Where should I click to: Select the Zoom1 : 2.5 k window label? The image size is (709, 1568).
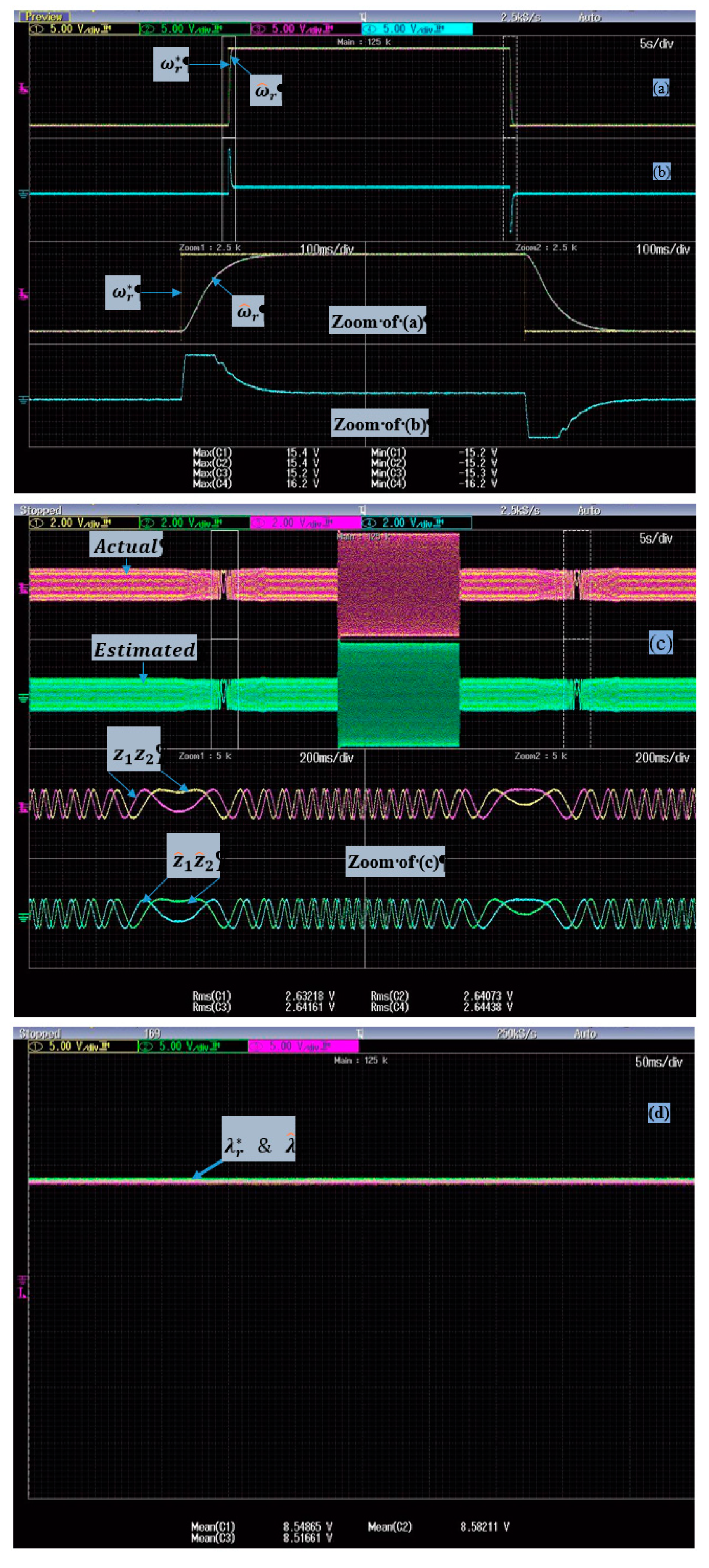tap(210, 248)
